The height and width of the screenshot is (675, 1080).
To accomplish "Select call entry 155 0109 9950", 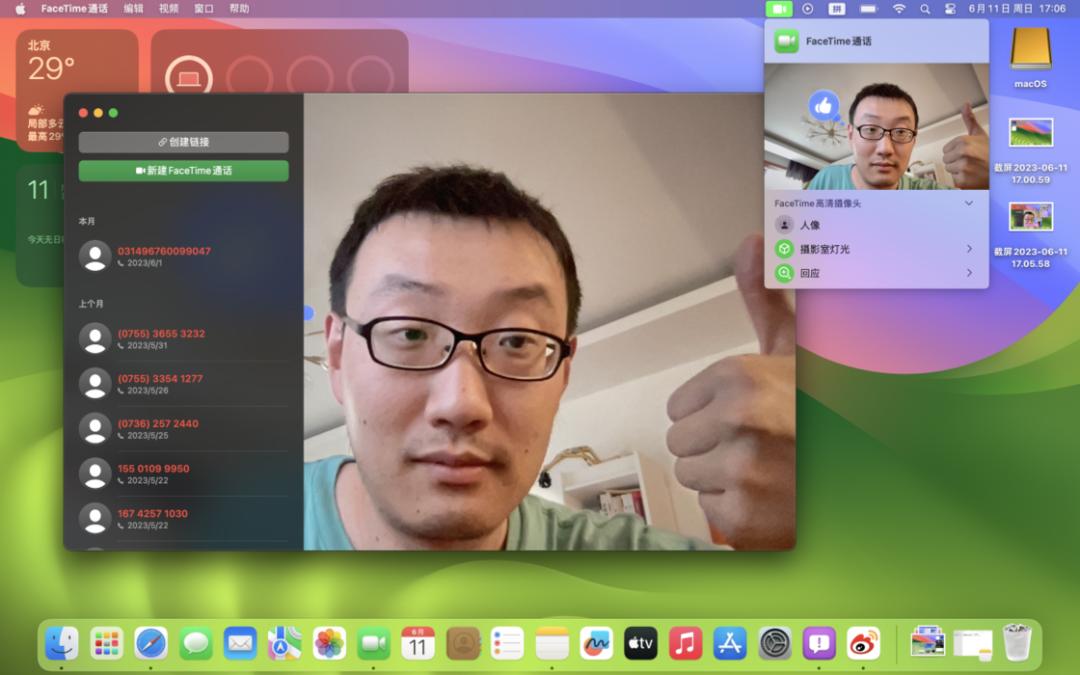I will pyautogui.click(x=183, y=474).
